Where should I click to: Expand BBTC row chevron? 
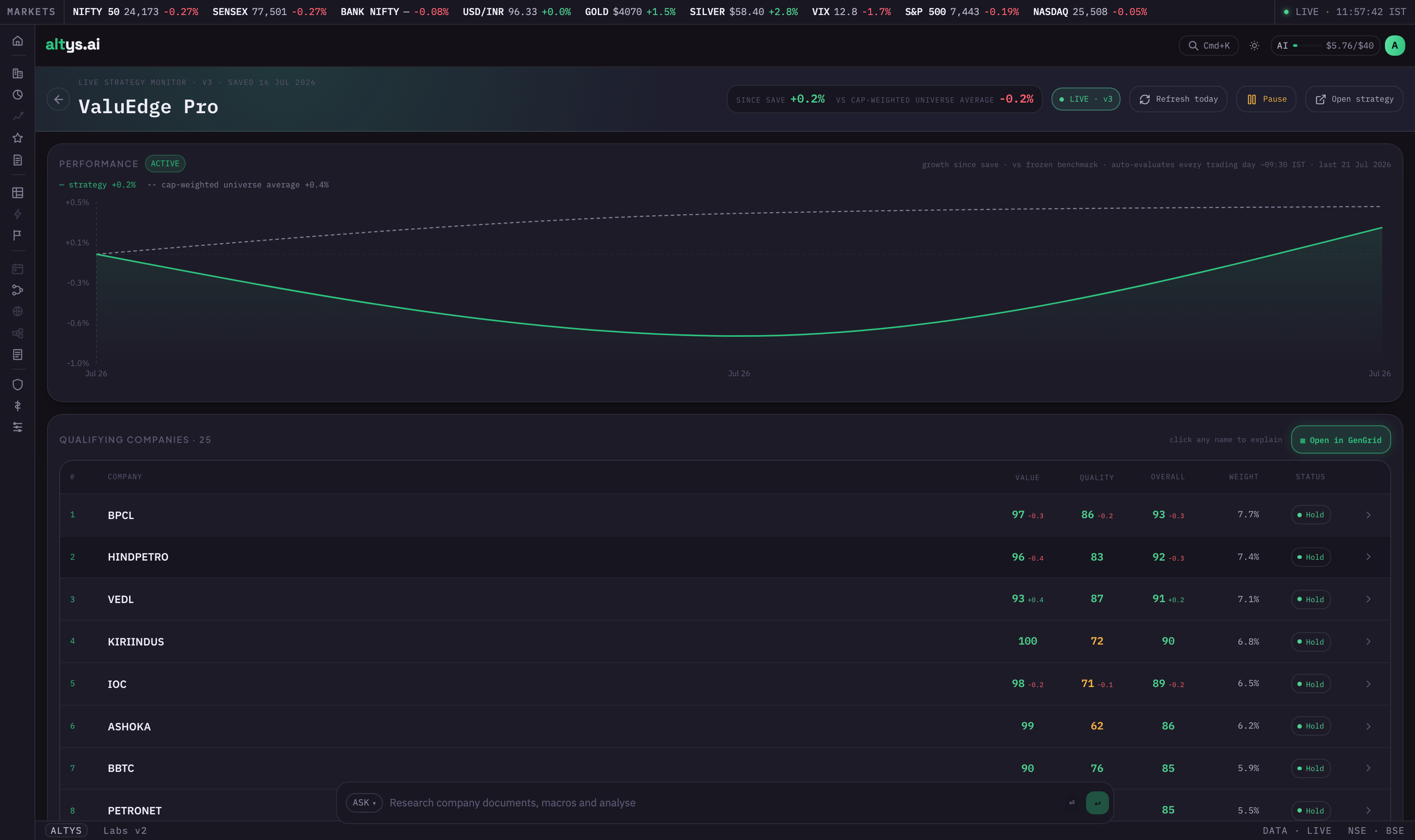(1368, 768)
